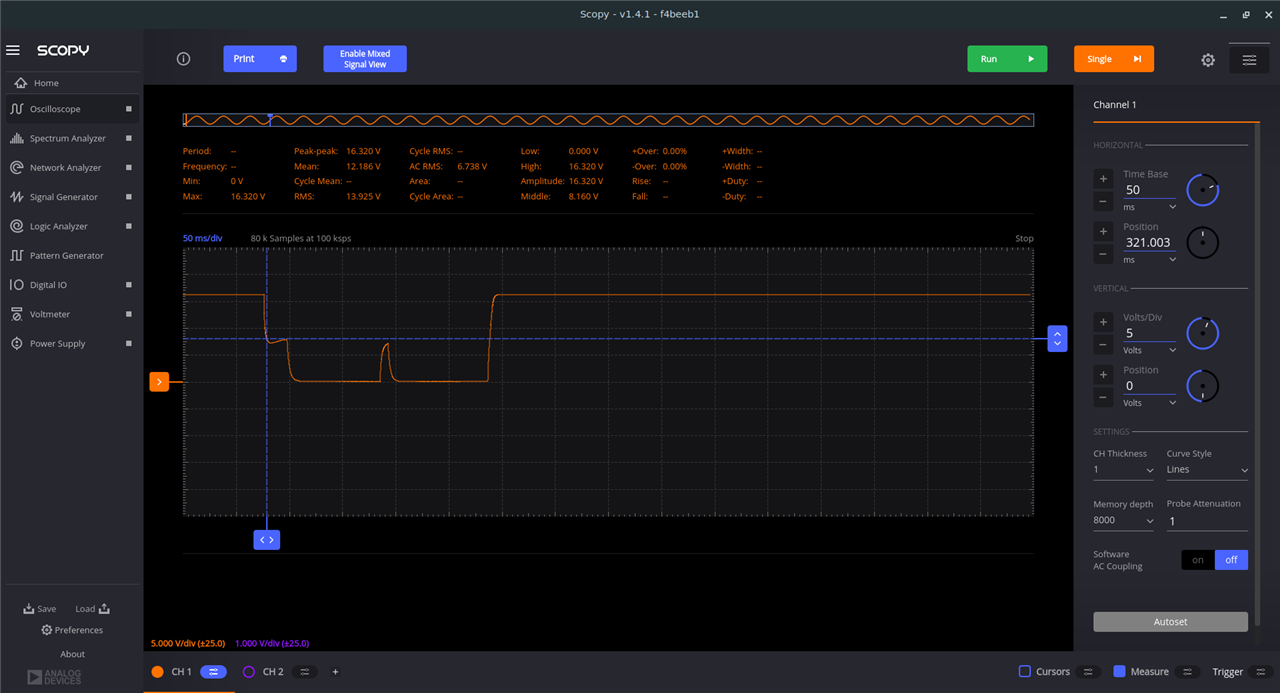Click Save in the sidebar

click(x=40, y=609)
